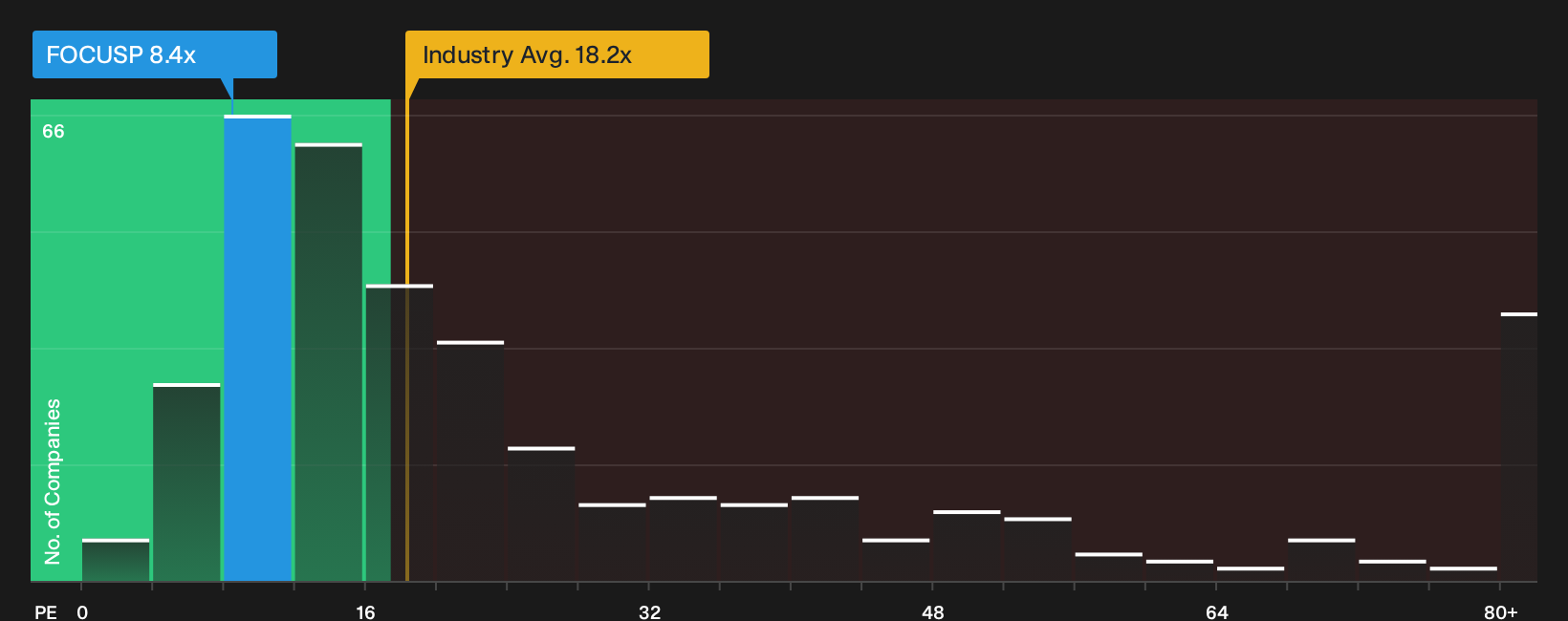Image resolution: width=1568 pixels, height=621 pixels.
Task: Click the No. of Companies axis title
Action: (53, 482)
